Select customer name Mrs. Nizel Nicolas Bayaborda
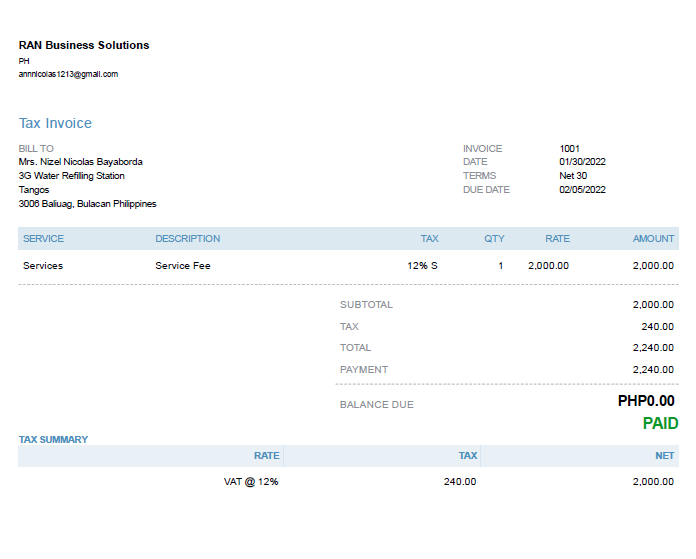The image size is (696, 559). click(x=80, y=162)
